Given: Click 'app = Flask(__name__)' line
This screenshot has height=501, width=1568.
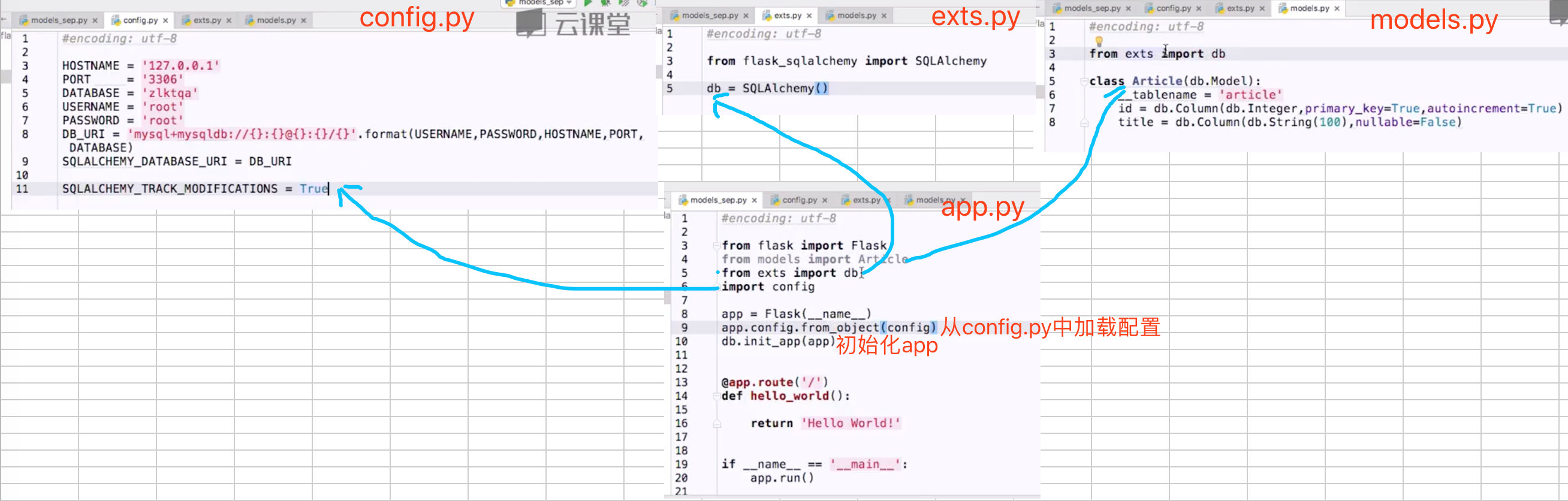Looking at the screenshot, I should pos(796,315).
